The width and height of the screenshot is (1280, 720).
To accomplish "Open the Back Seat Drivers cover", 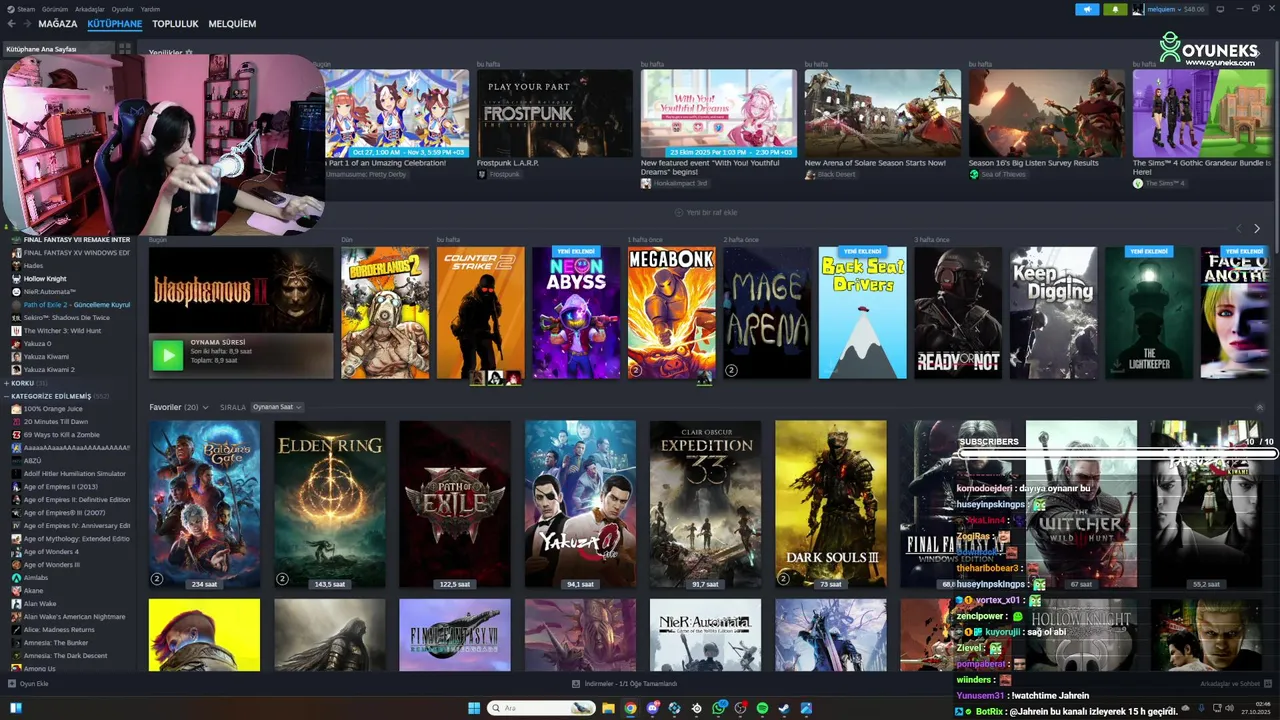I will pyautogui.click(x=863, y=313).
